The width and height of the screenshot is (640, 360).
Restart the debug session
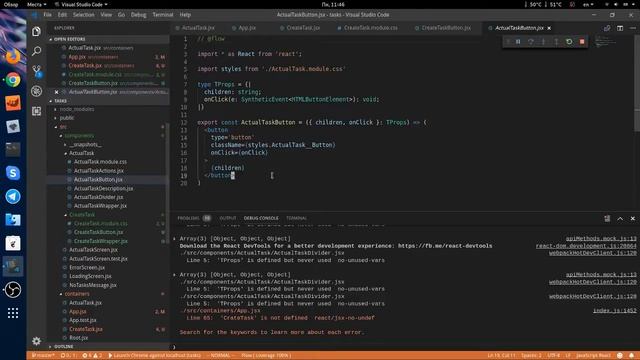[x=569, y=42]
